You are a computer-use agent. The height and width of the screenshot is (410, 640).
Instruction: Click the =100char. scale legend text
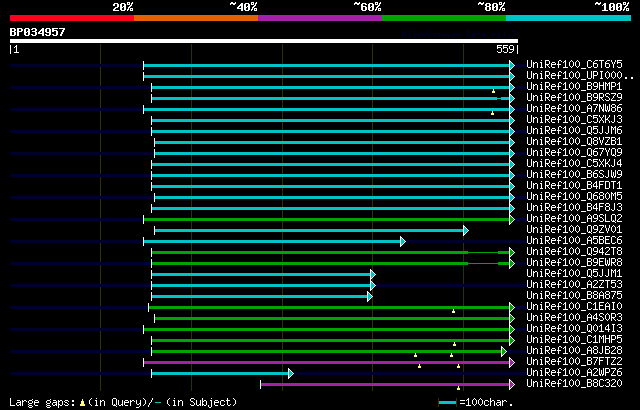coord(486,403)
